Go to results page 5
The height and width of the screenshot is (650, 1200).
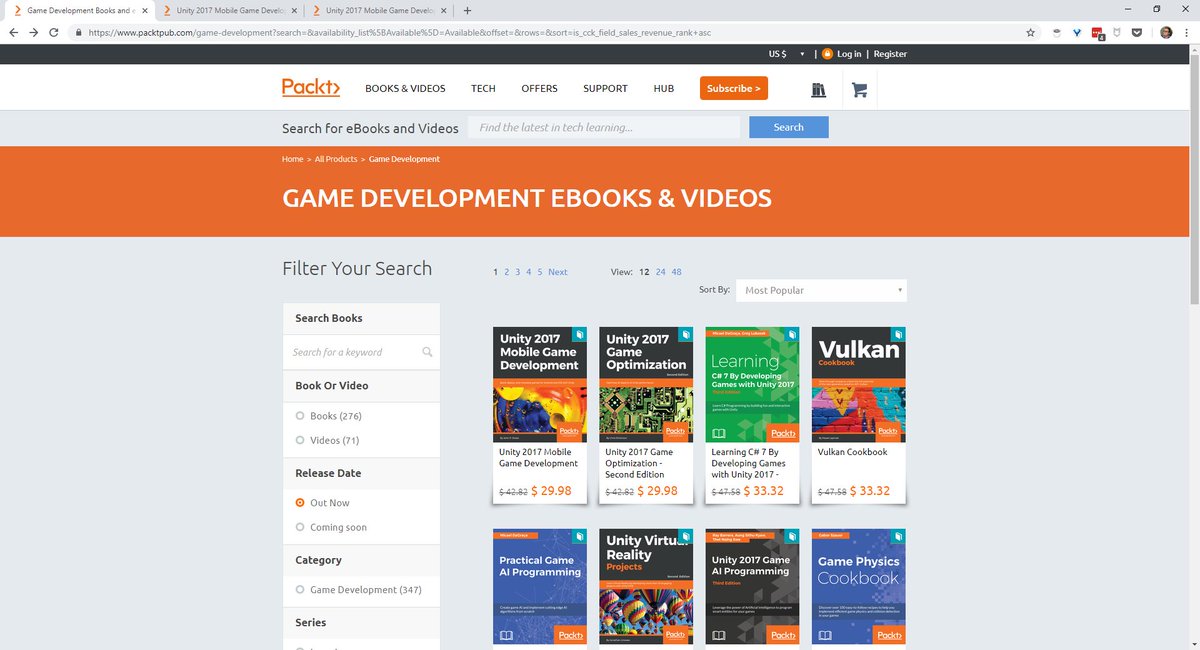tap(540, 272)
